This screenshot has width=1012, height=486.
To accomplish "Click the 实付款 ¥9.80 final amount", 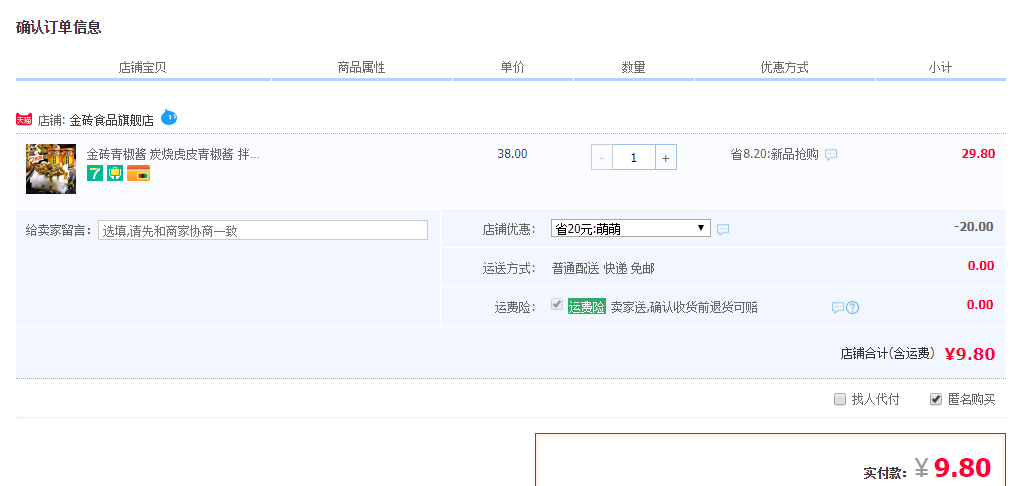I will (x=953, y=467).
